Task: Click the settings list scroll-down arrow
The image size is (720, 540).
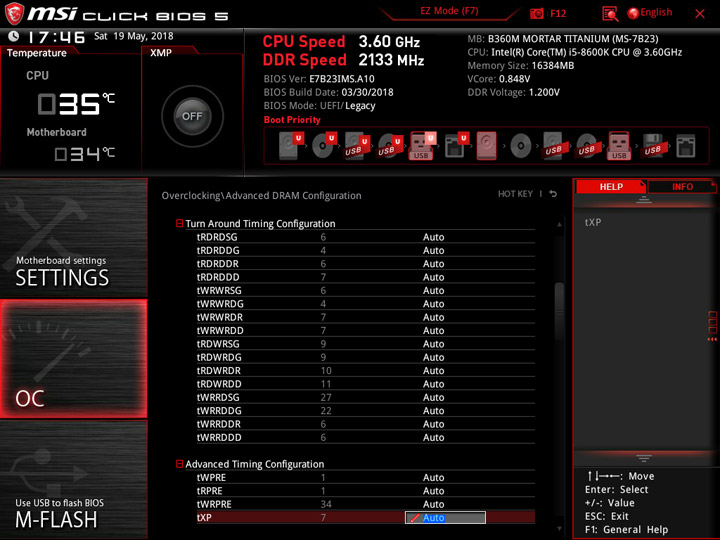Action: (x=559, y=529)
